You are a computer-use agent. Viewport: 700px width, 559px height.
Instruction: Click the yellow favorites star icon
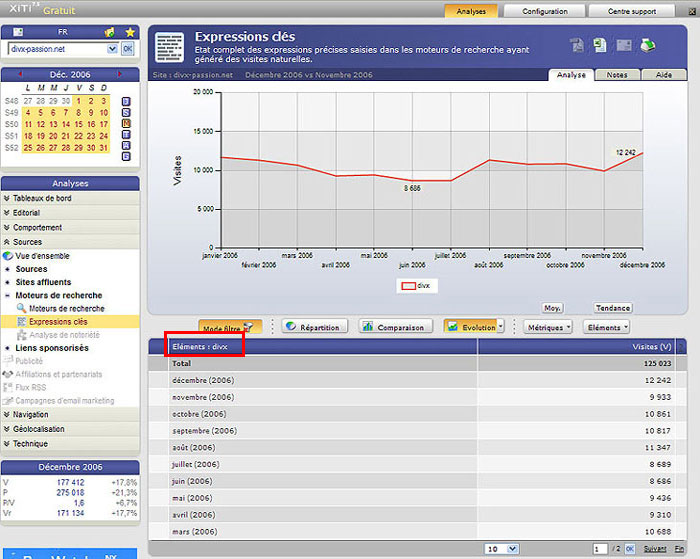pos(130,32)
